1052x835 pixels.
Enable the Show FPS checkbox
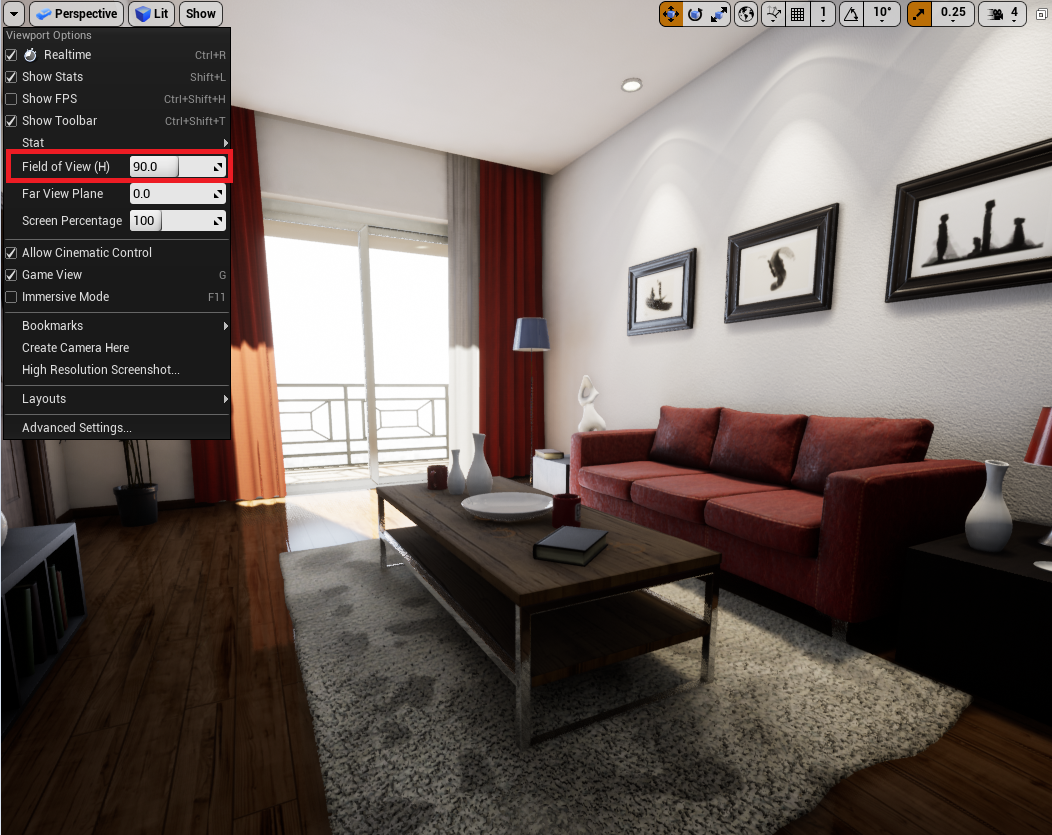click(11, 99)
